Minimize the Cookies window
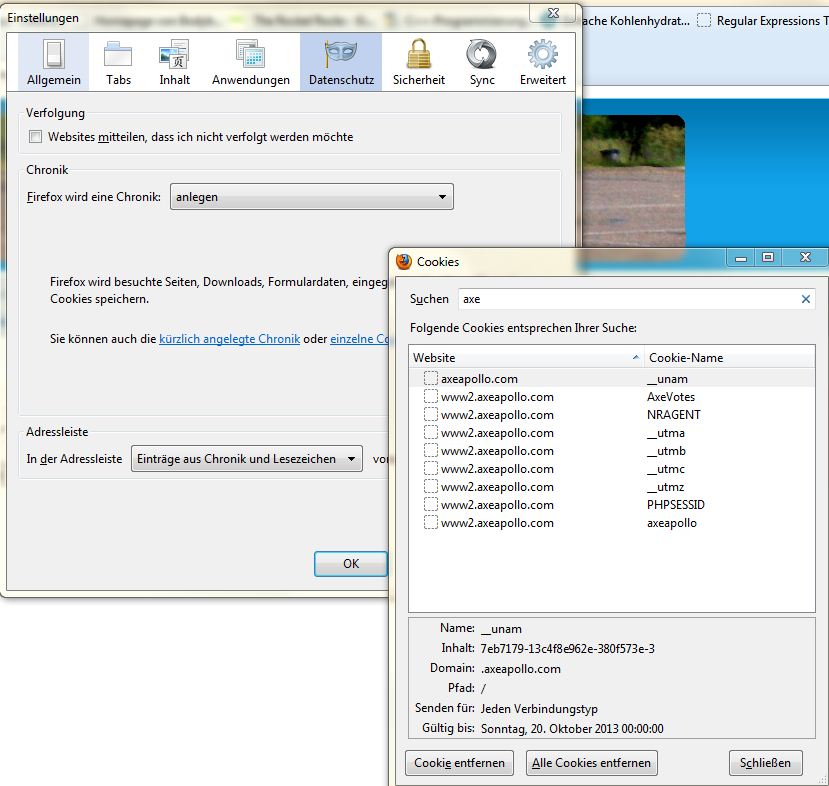829x786 pixels. click(741, 258)
